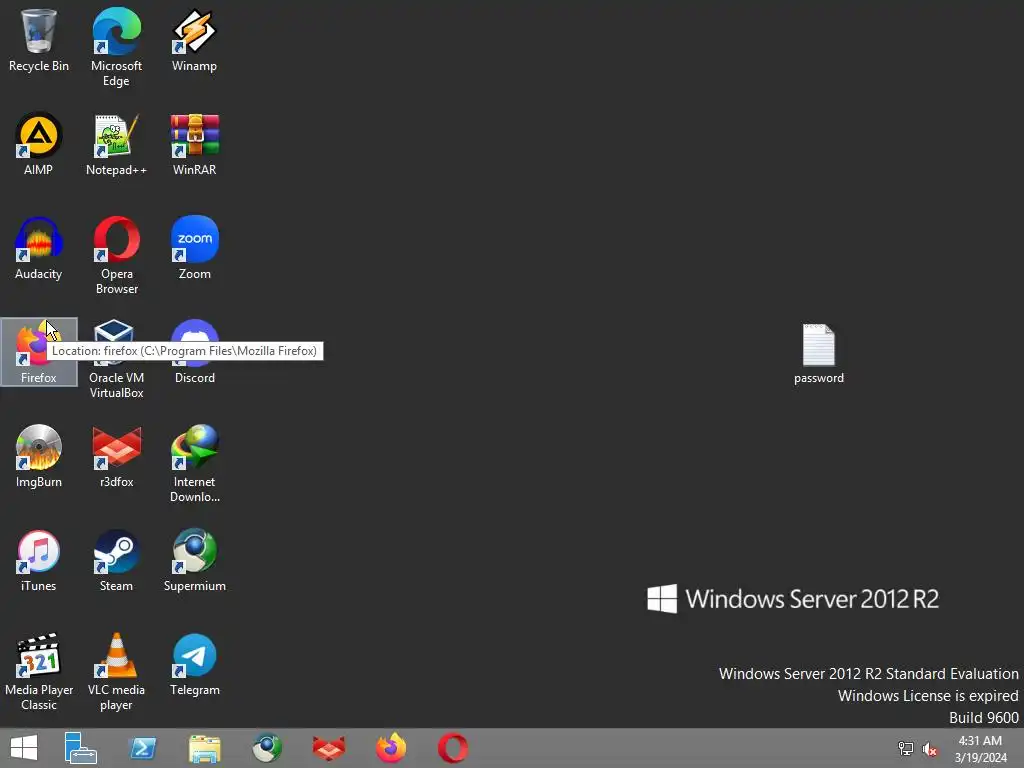Click the Opera Browser desktop icon
Image resolution: width=1024 pixels, height=768 pixels.
point(116,255)
